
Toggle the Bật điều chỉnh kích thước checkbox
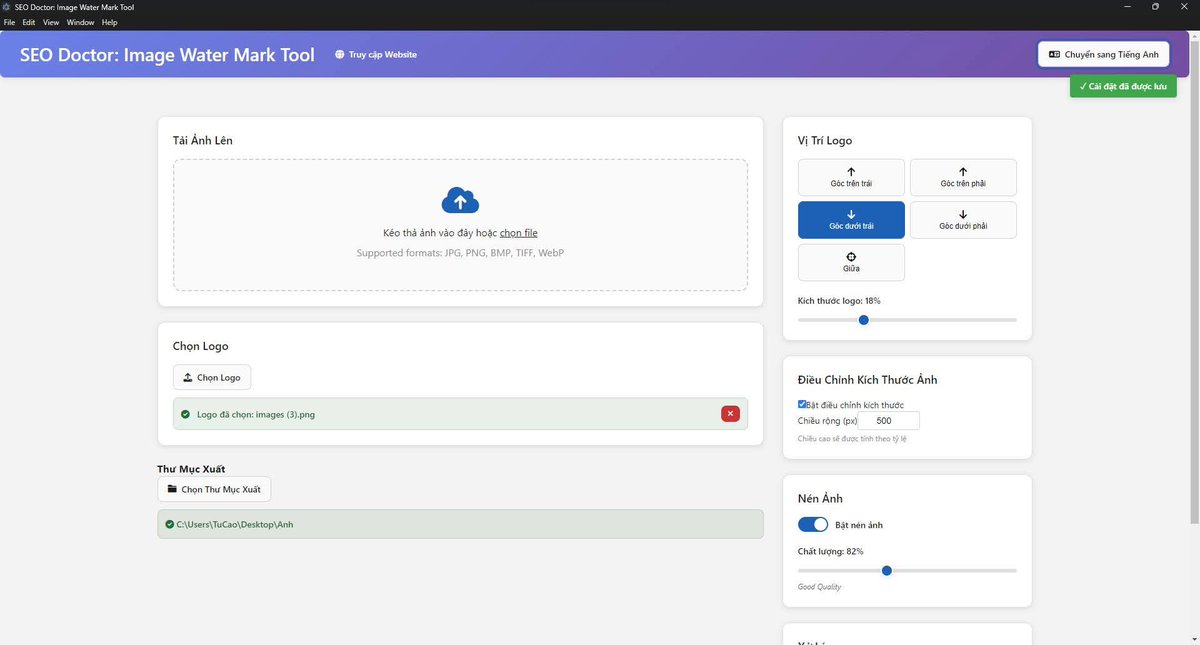[802, 404]
